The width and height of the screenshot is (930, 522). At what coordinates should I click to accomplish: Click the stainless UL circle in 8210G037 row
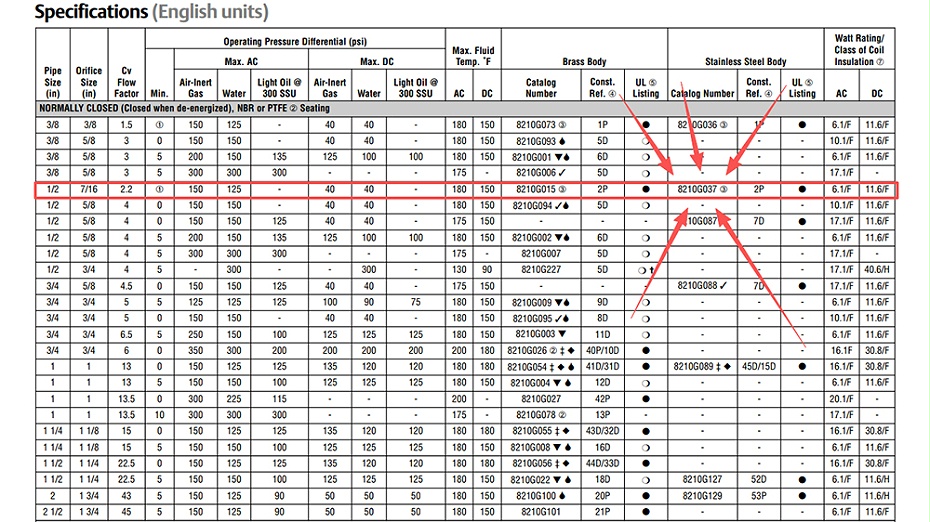(802, 188)
